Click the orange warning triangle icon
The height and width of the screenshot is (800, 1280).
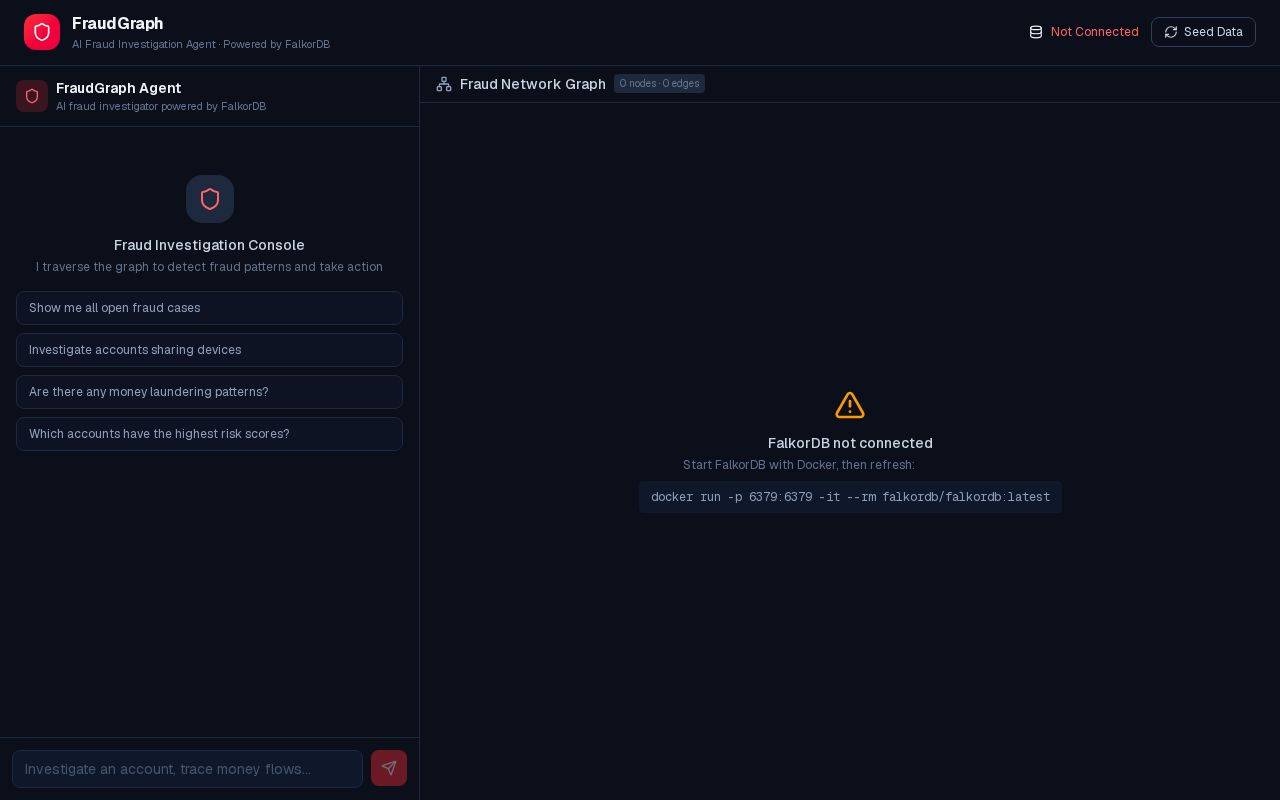pos(850,405)
